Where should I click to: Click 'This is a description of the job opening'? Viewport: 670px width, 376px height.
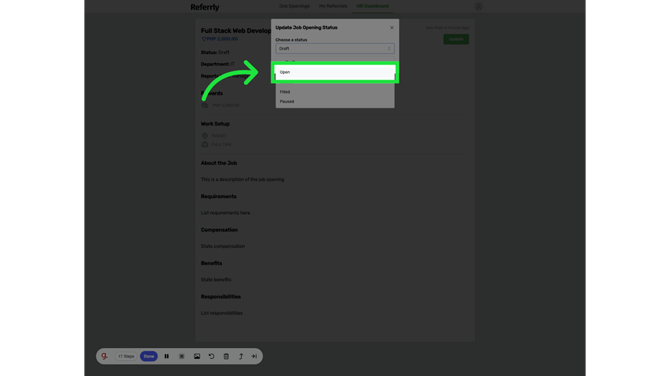coord(242,179)
